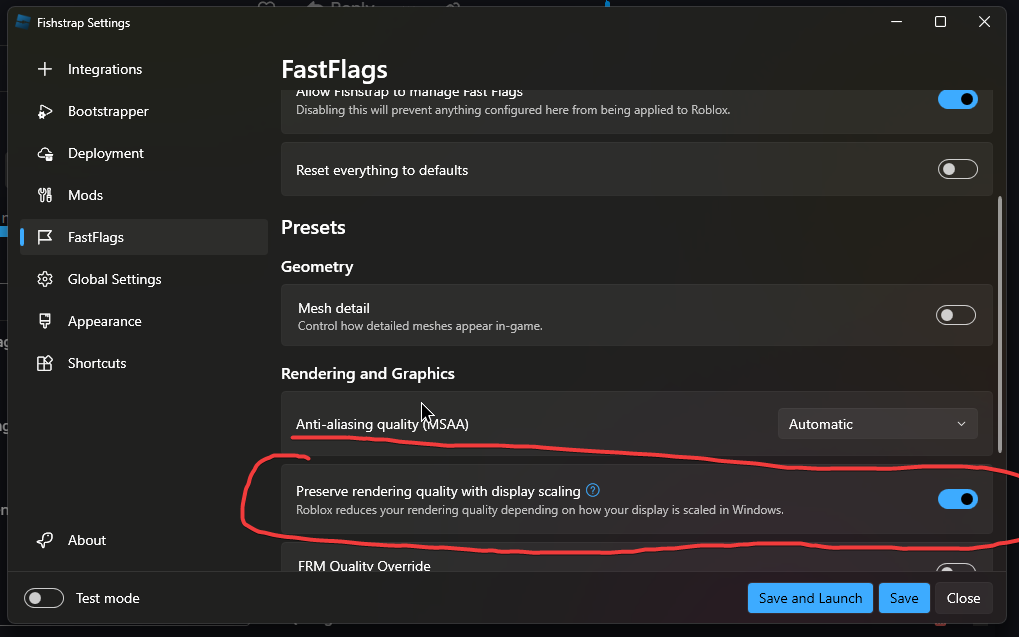Click the chevron arrow of the MSAA dropdown

tap(961, 424)
